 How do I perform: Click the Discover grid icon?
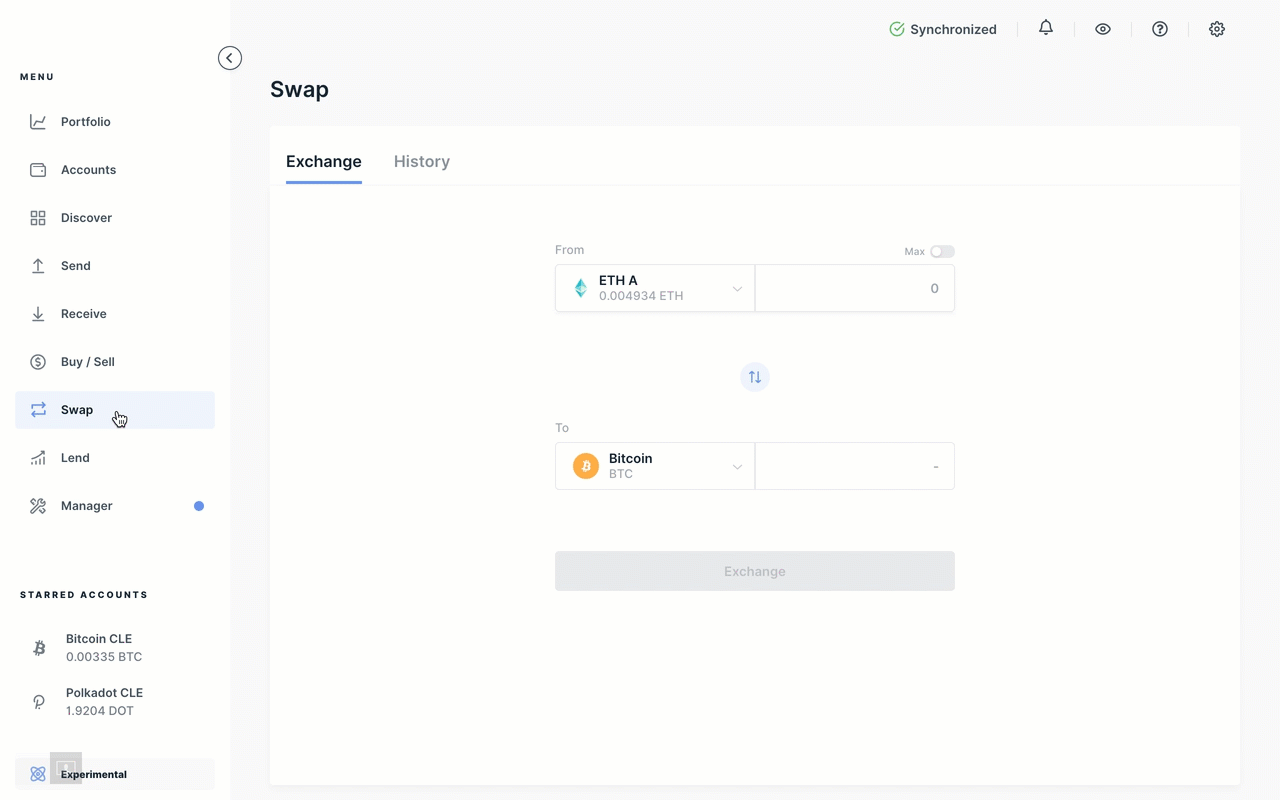[x=38, y=218]
